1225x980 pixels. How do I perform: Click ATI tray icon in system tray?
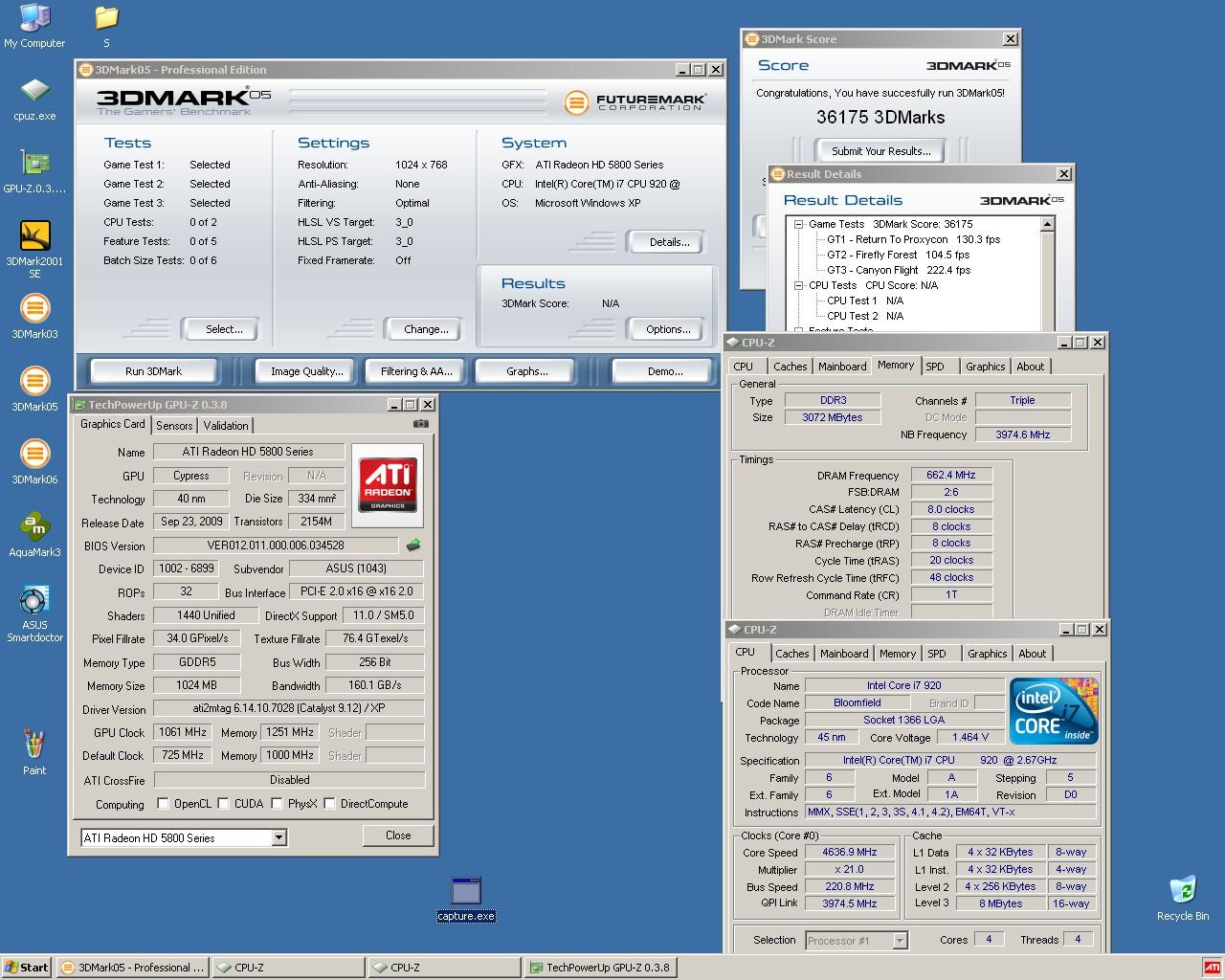(1212, 967)
